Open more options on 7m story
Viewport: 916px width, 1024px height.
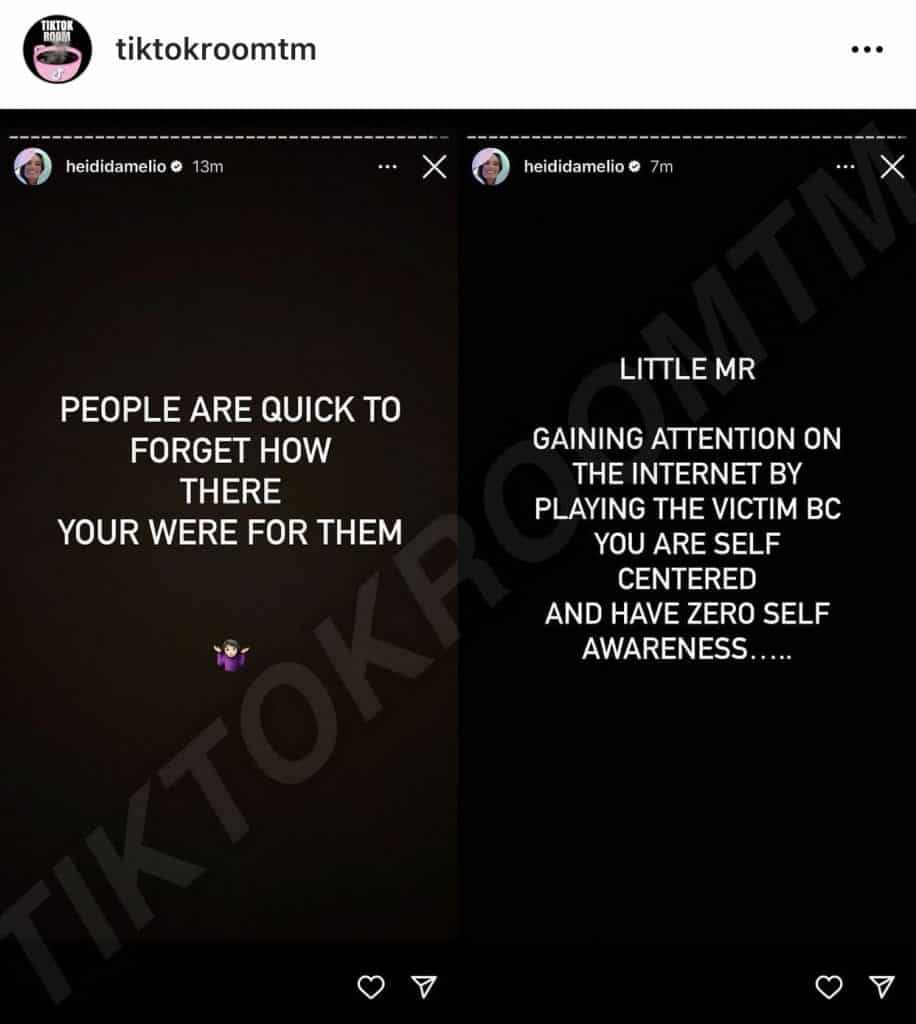(x=845, y=167)
